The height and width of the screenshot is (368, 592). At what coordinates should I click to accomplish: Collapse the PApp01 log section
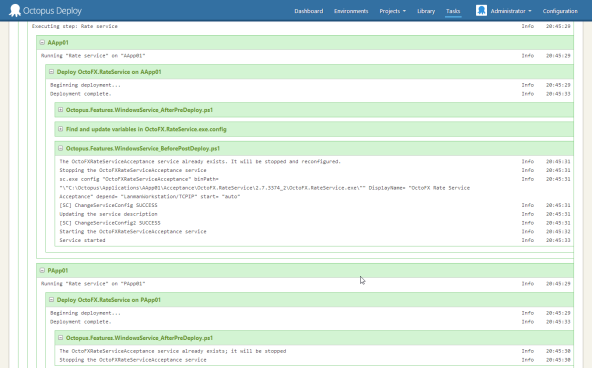(42, 271)
